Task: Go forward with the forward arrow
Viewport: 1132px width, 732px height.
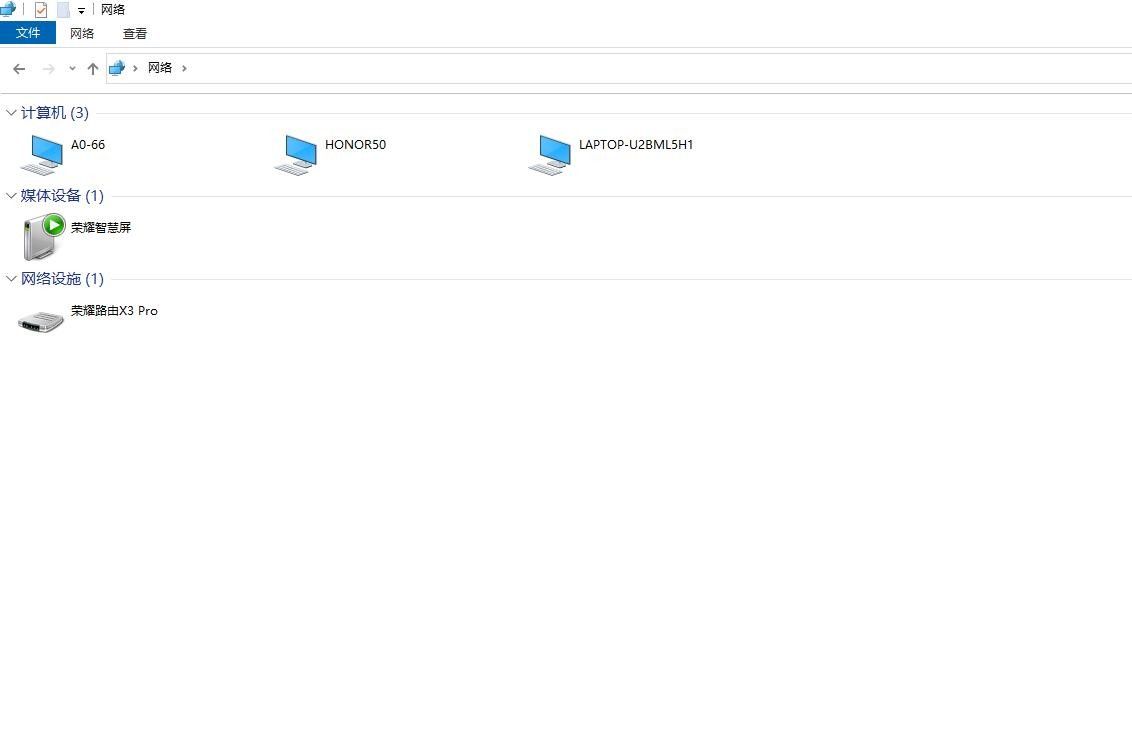Action: pos(48,69)
